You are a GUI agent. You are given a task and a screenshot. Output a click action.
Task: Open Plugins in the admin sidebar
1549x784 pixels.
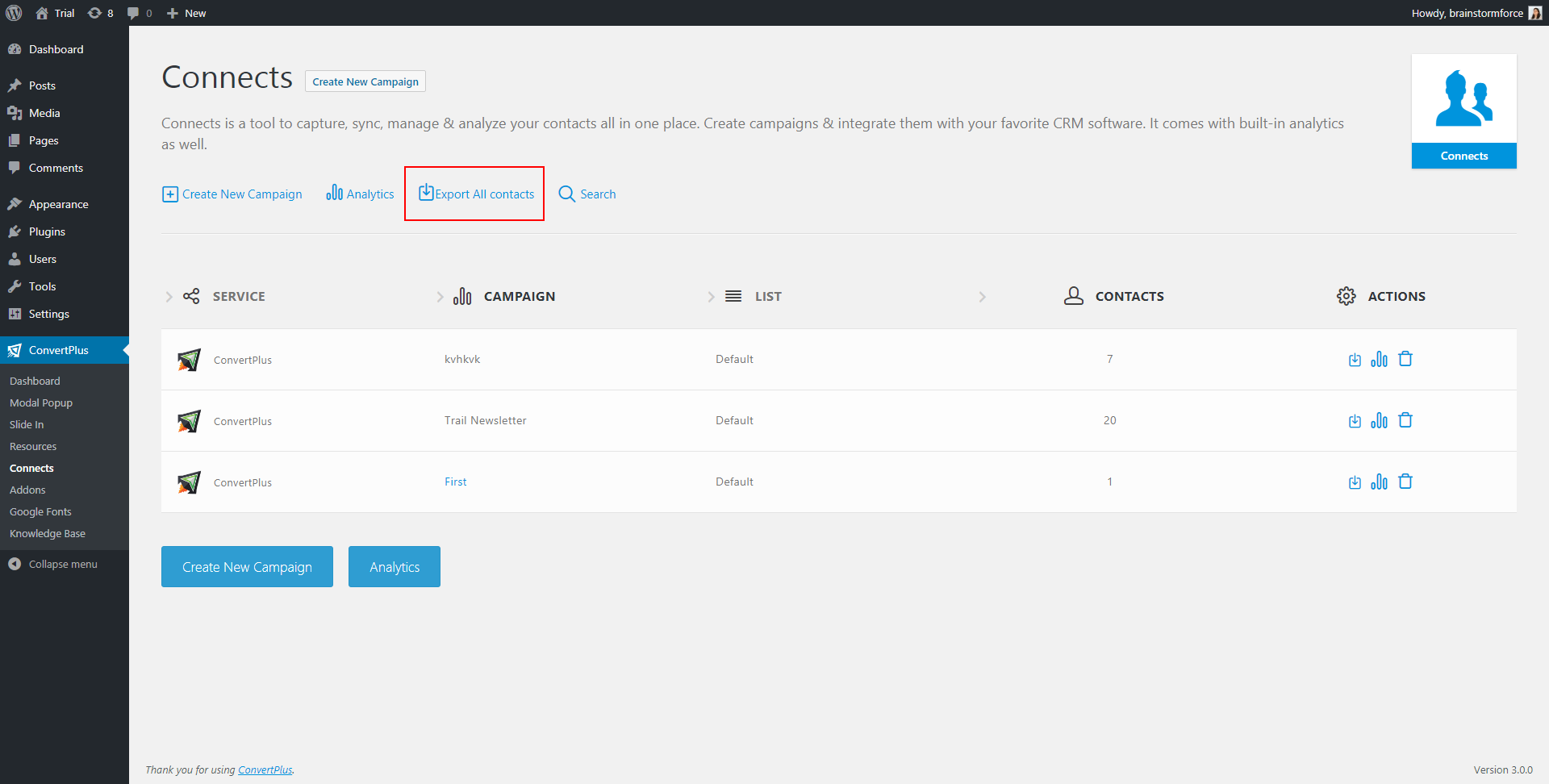point(47,231)
